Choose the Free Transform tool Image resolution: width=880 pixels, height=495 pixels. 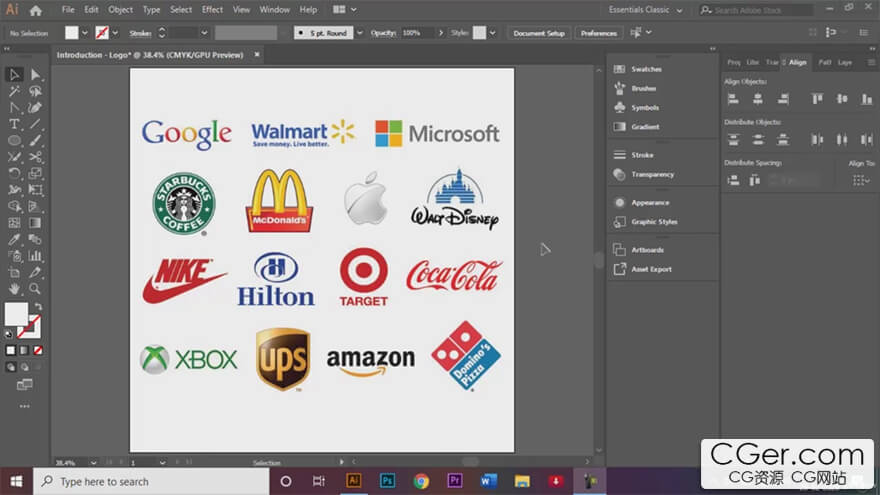[x=35, y=190]
